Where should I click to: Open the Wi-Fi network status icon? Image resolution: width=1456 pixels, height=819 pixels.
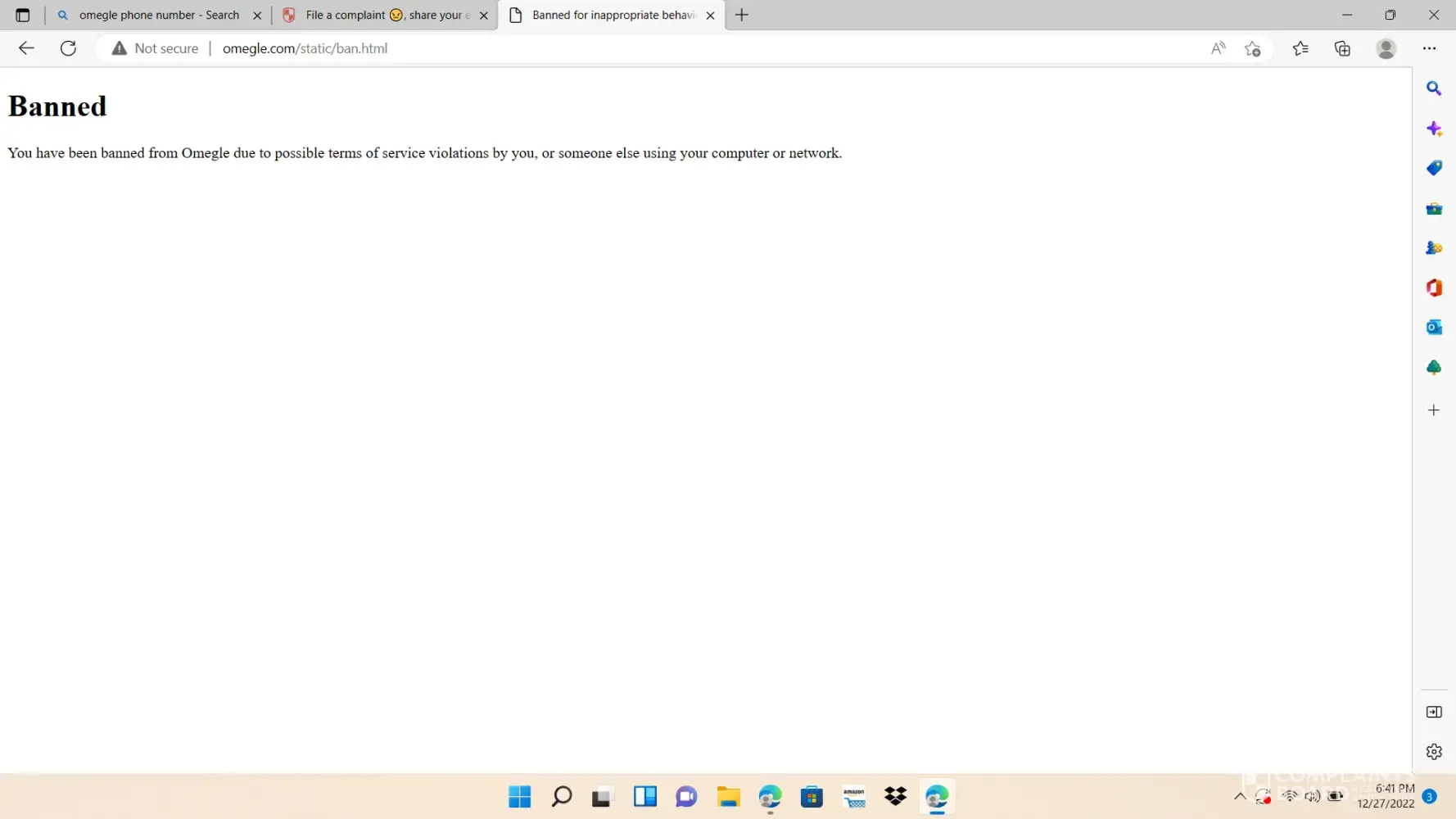[x=1290, y=796]
